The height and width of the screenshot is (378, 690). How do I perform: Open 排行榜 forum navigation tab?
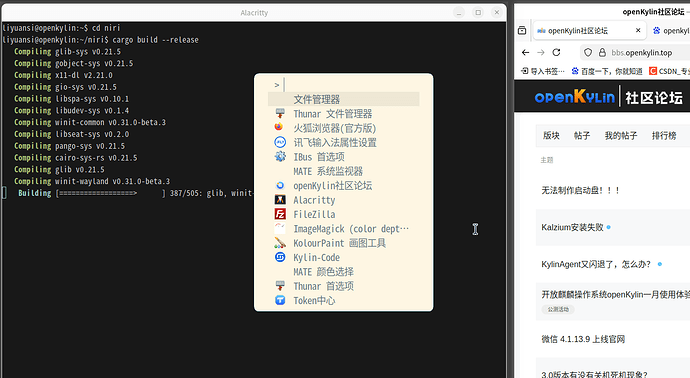pyautogui.click(x=664, y=136)
